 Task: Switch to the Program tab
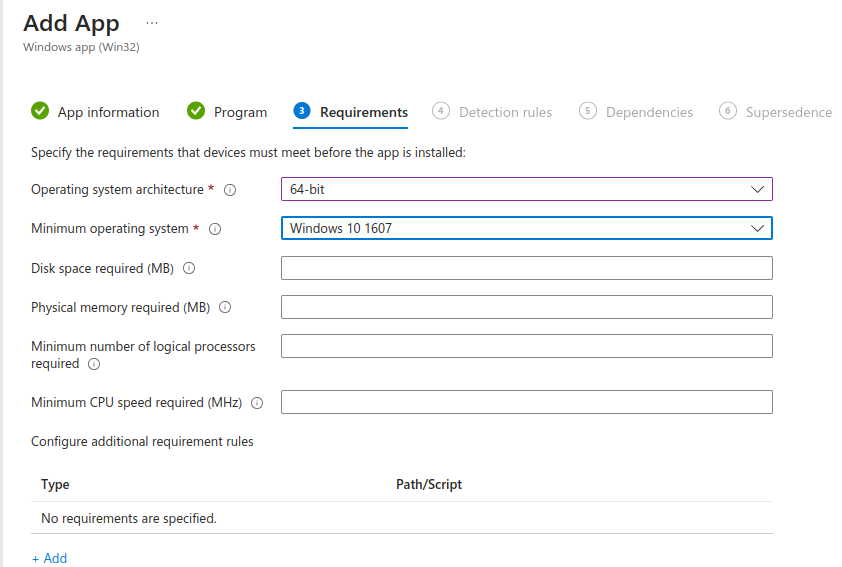[240, 112]
